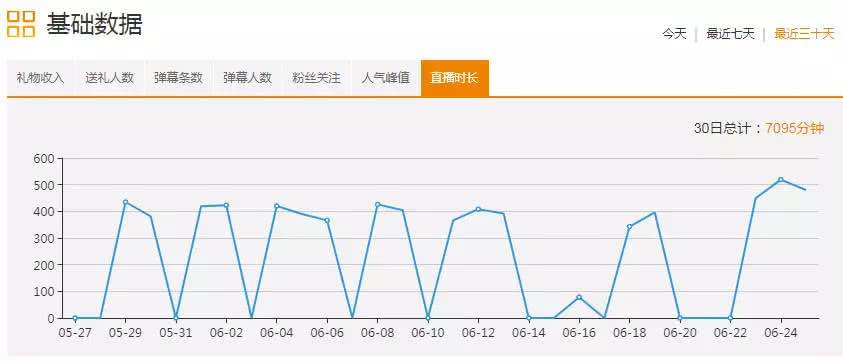Click the 05-31 x-axis date label
The width and height of the screenshot is (843, 363).
176,333
